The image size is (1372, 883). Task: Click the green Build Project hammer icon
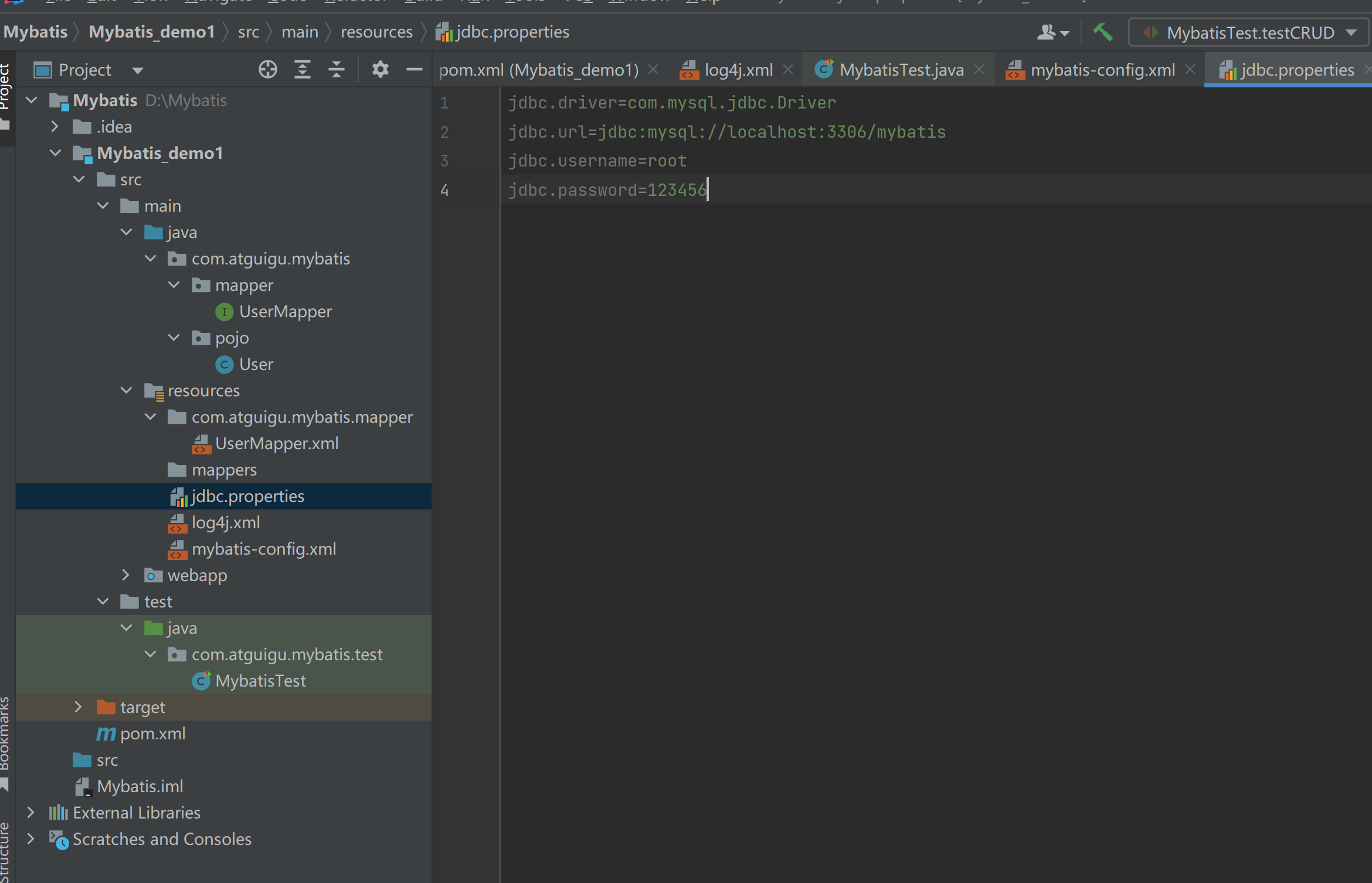tap(1102, 32)
